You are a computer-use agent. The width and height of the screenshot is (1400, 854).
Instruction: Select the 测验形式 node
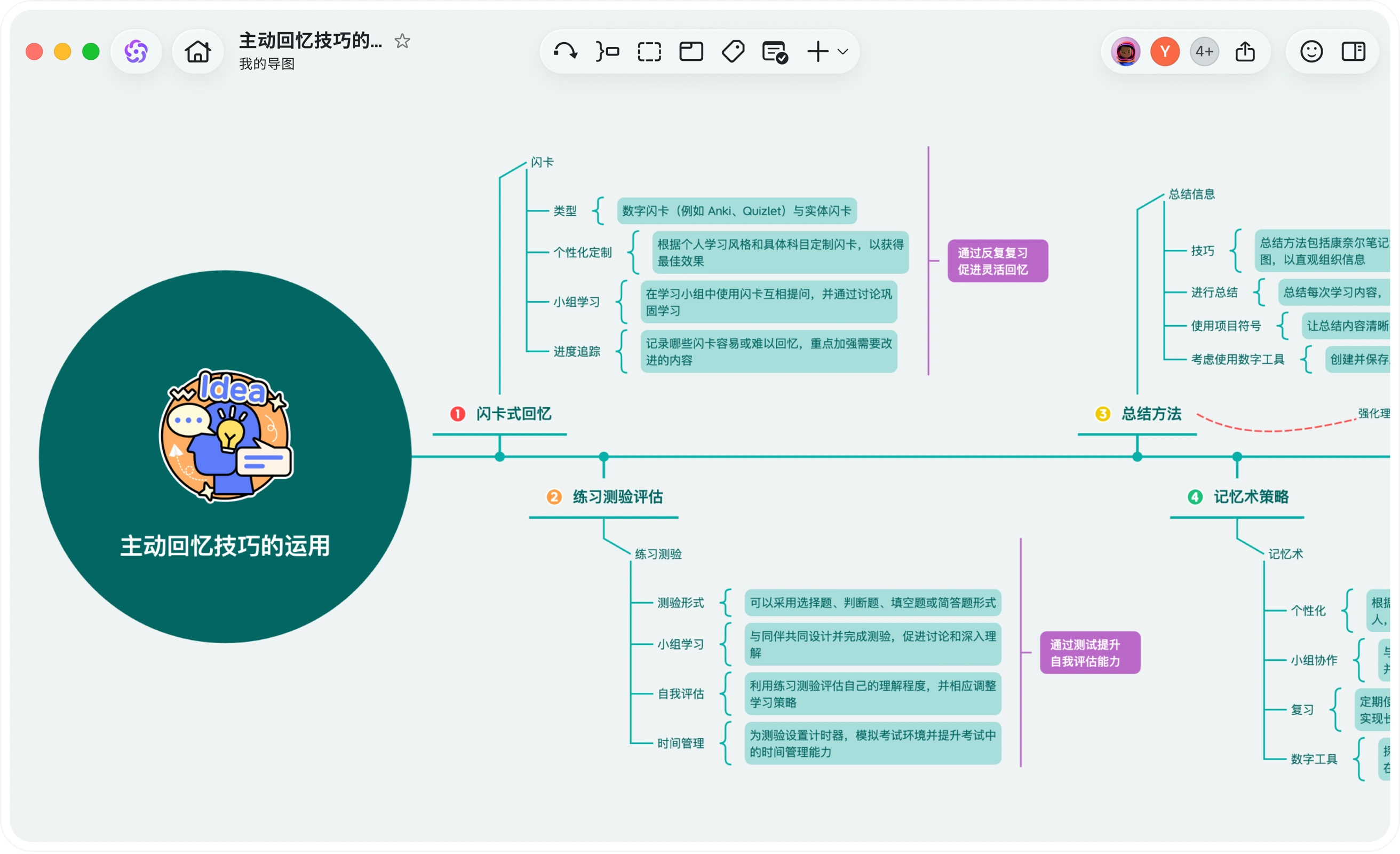pyautogui.click(x=681, y=603)
